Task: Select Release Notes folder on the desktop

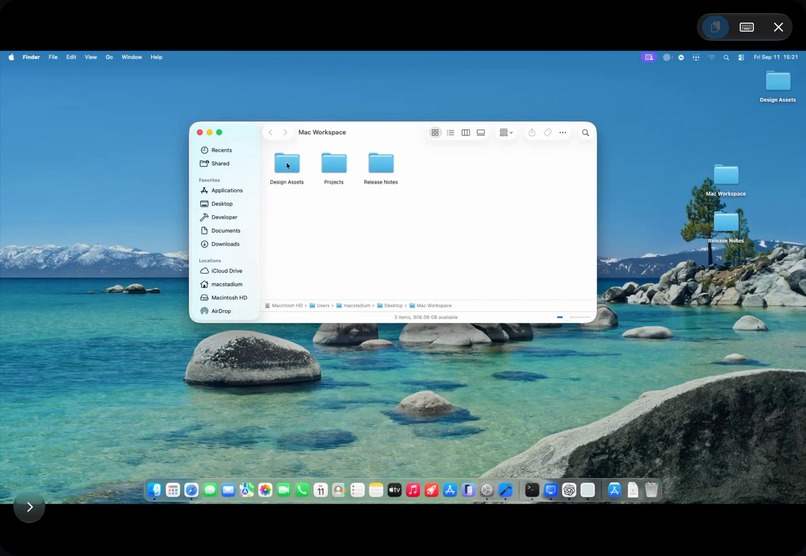Action: point(726,227)
